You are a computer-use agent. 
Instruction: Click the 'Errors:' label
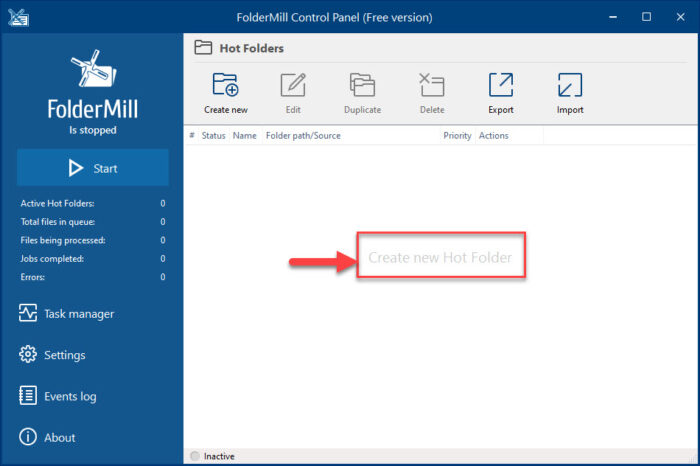click(33, 277)
